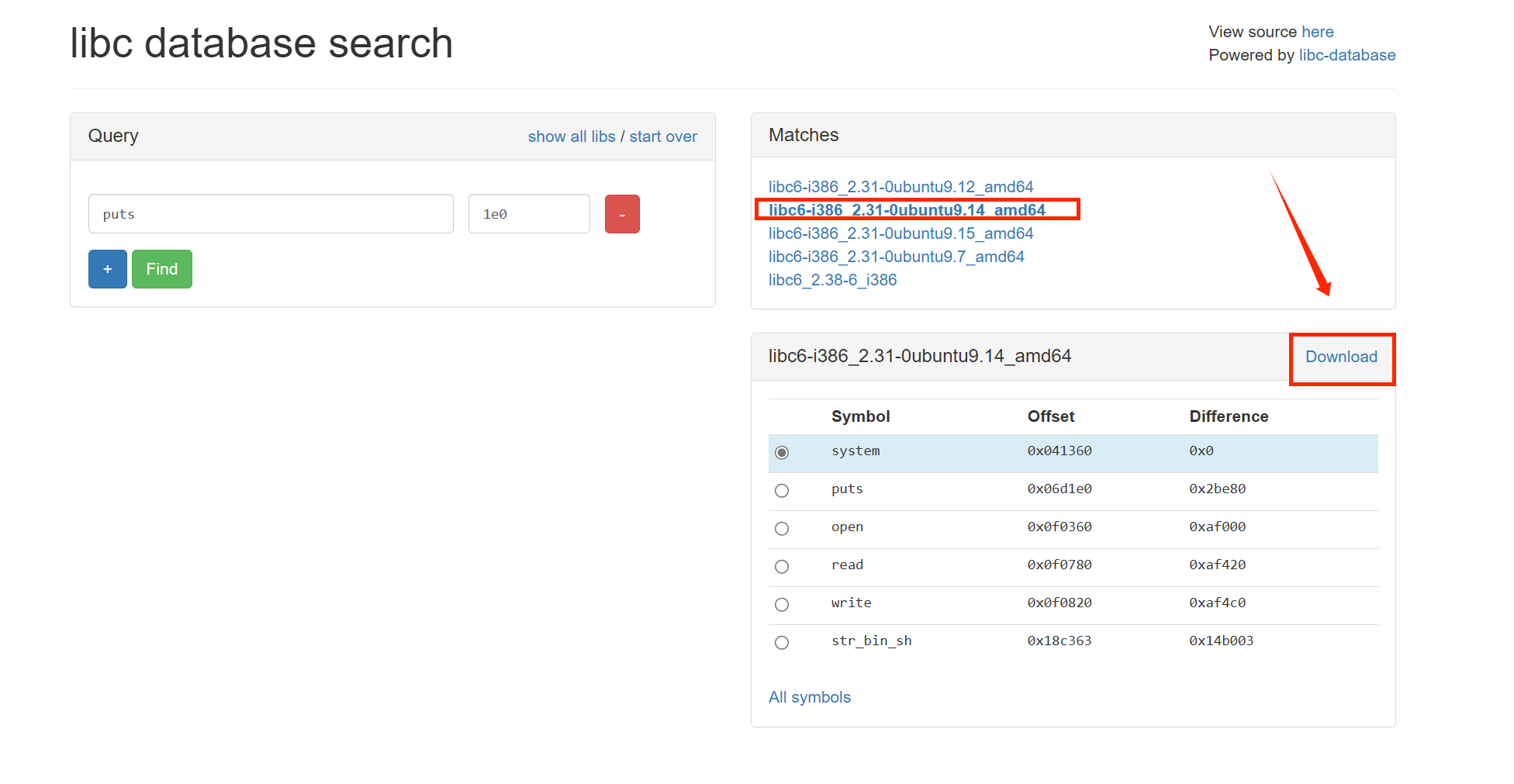Click the puts symbol name in the table
This screenshot has height=784, width=1514.
(847, 489)
